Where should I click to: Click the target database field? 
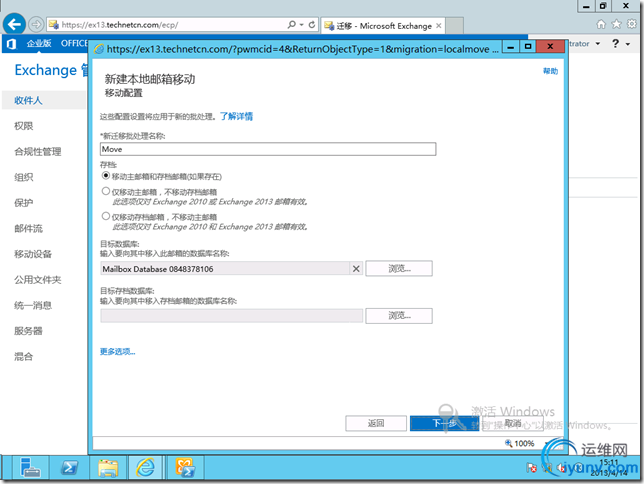(225, 269)
